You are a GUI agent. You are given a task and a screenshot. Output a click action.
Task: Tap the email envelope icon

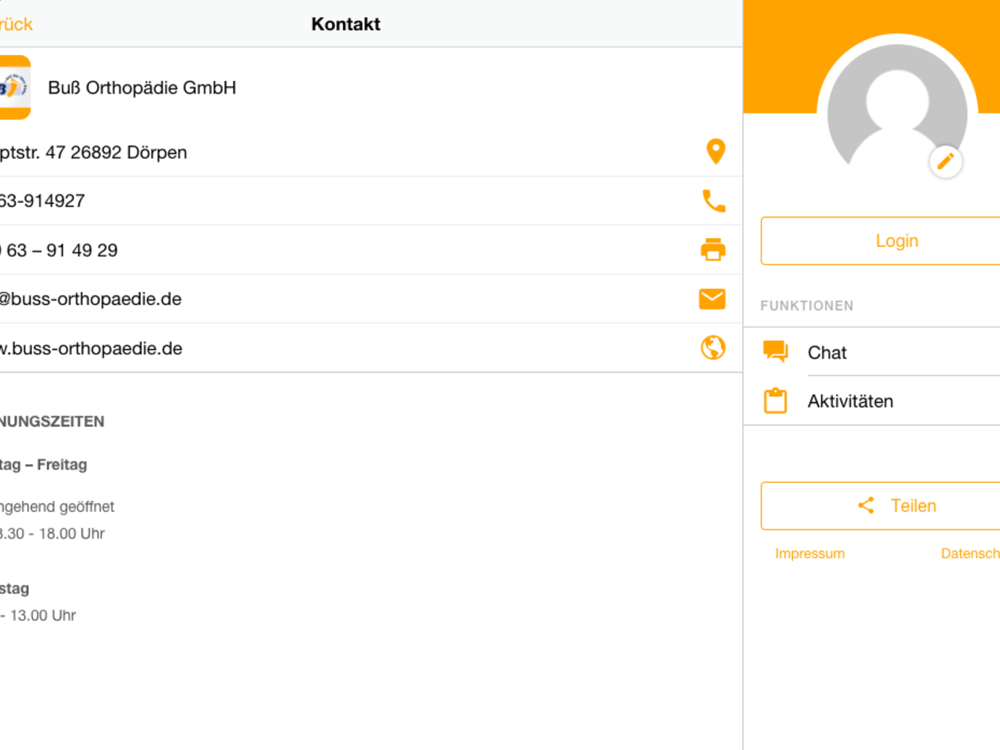(712, 298)
